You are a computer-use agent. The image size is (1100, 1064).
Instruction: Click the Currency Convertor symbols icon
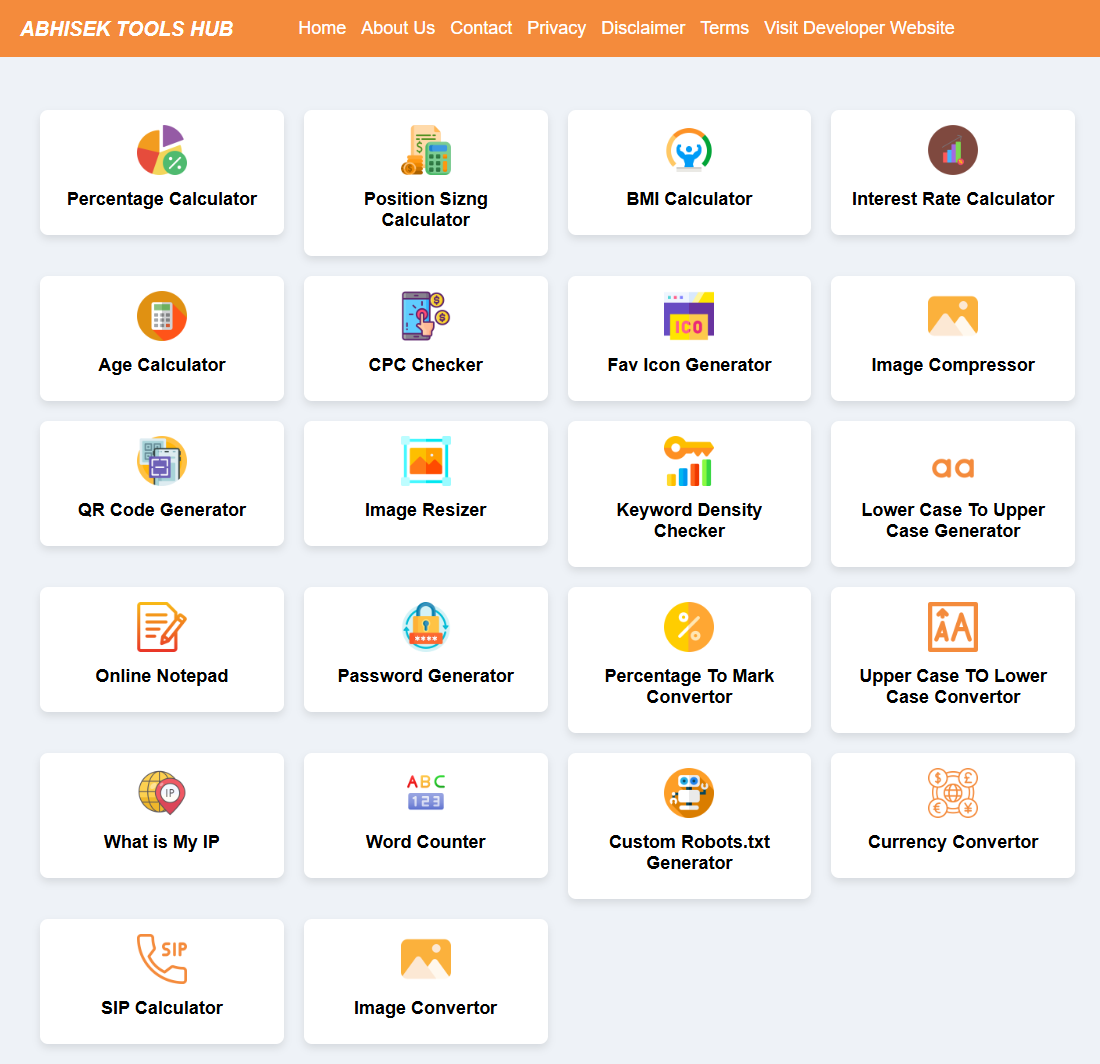(x=953, y=794)
